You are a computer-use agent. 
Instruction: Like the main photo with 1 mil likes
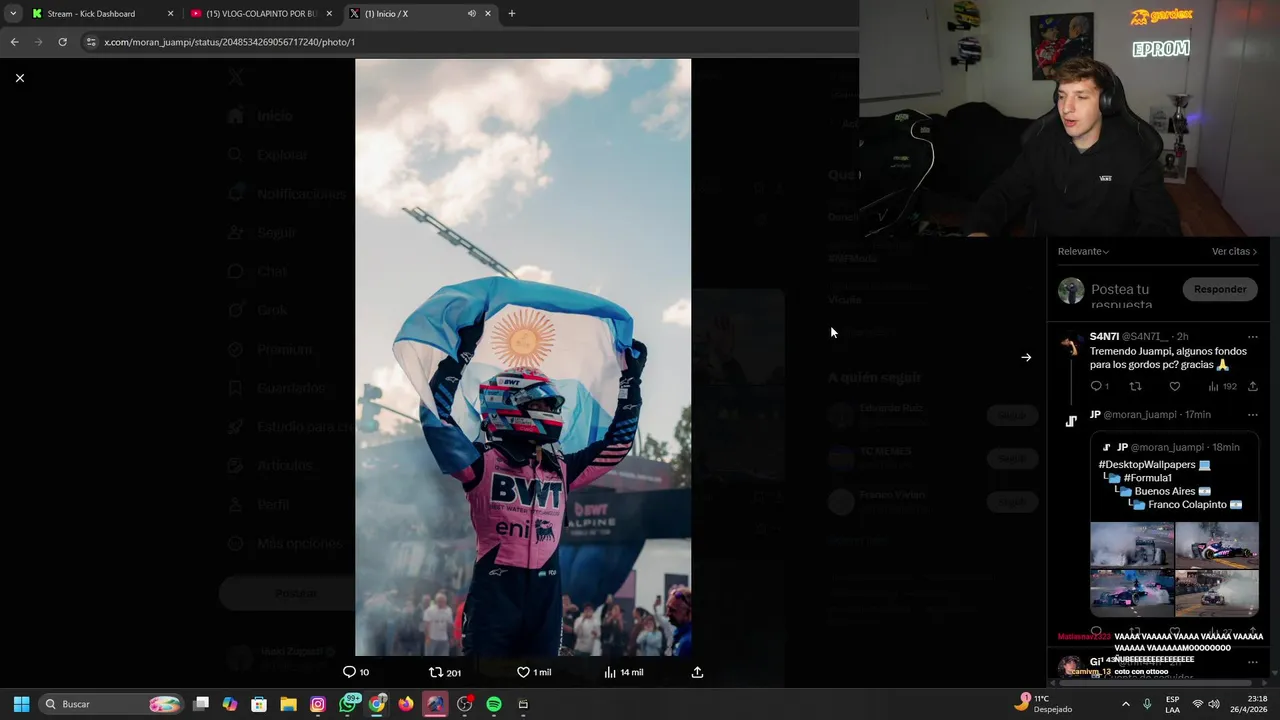(534, 672)
